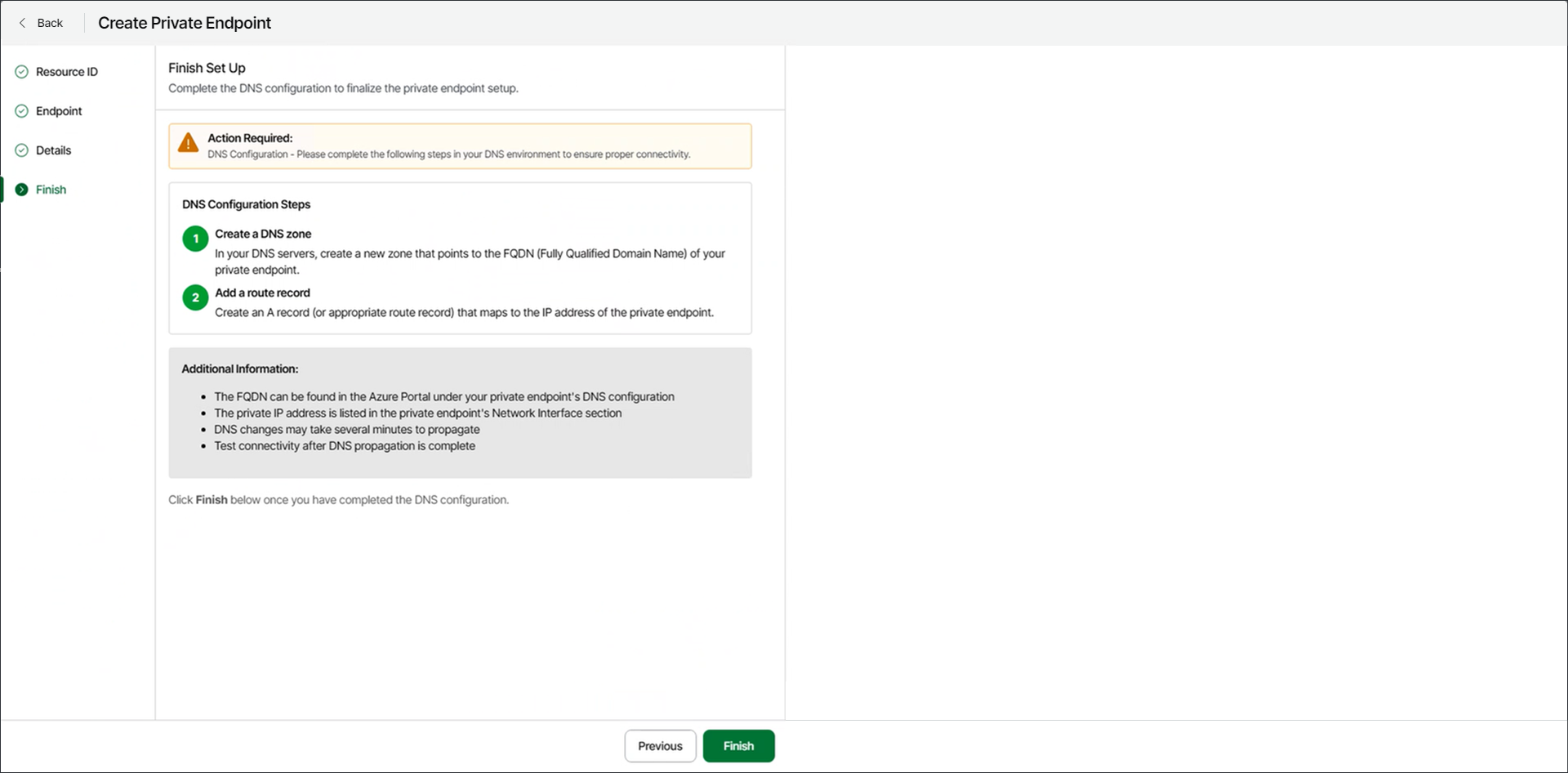
Task: Click the back chevron arrow next to Back
Action: click(x=23, y=23)
